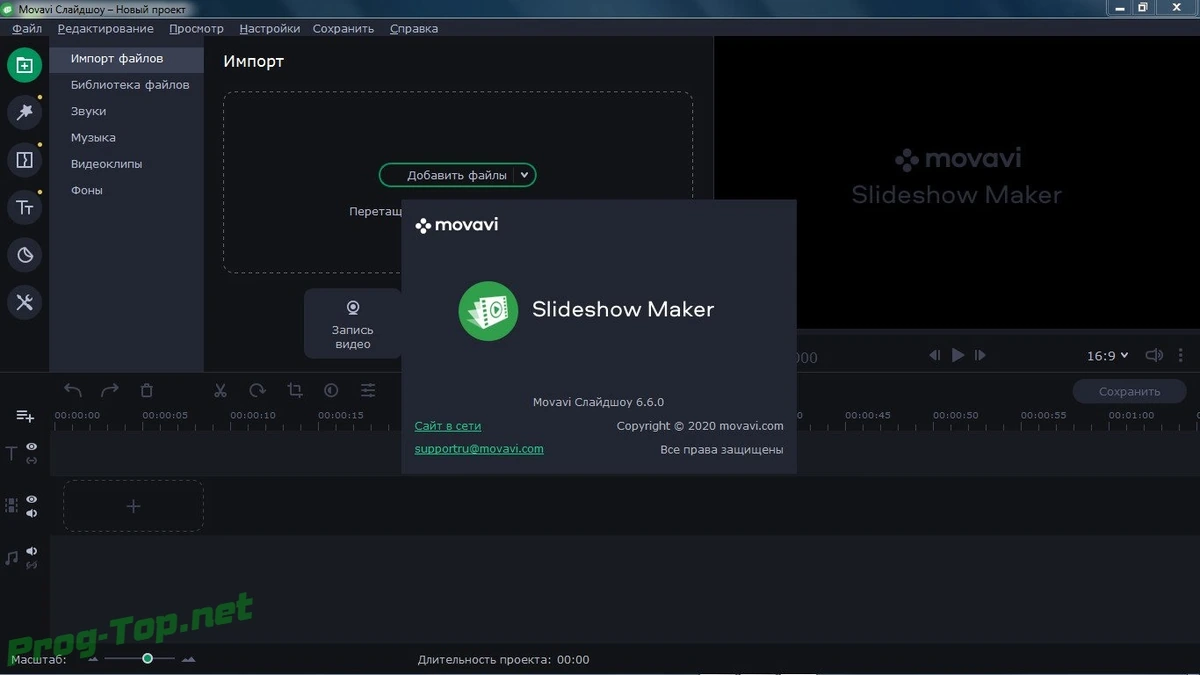1200x675 pixels.
Task: Click the plus placeholder on video track
Action: coord(133,506)
